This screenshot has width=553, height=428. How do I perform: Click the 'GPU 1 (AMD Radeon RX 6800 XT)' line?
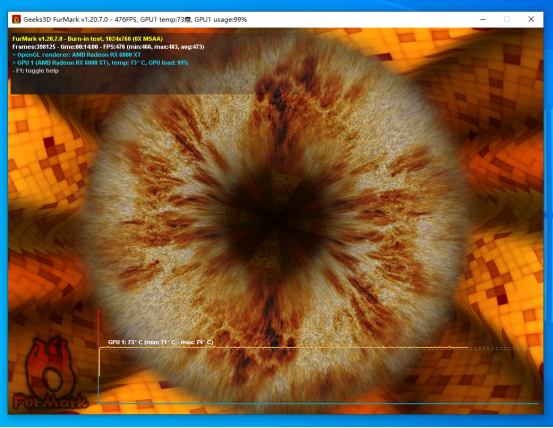click(x=100, y=63)
